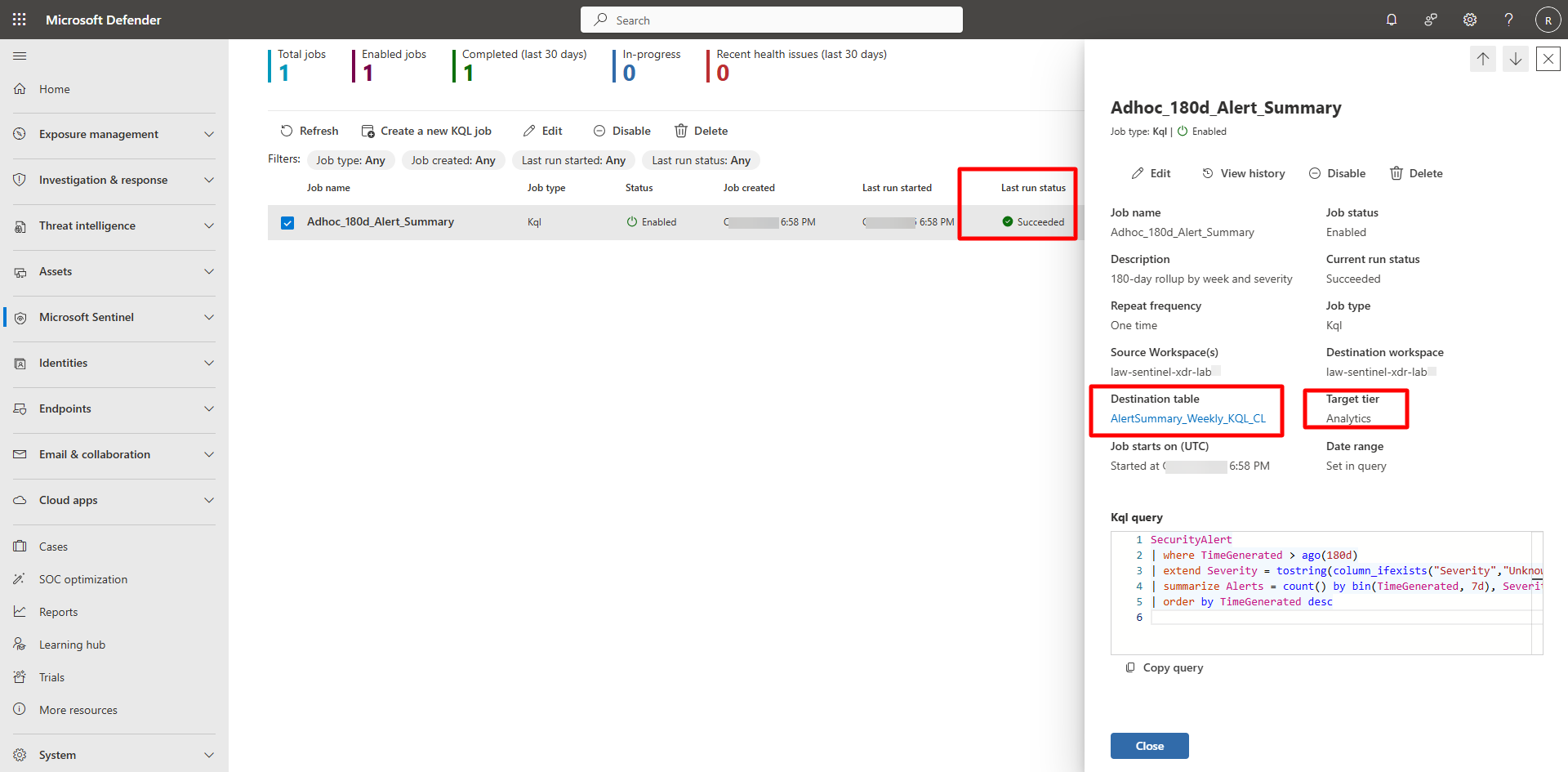Edit the selected job from toolbar

[542, 131]
